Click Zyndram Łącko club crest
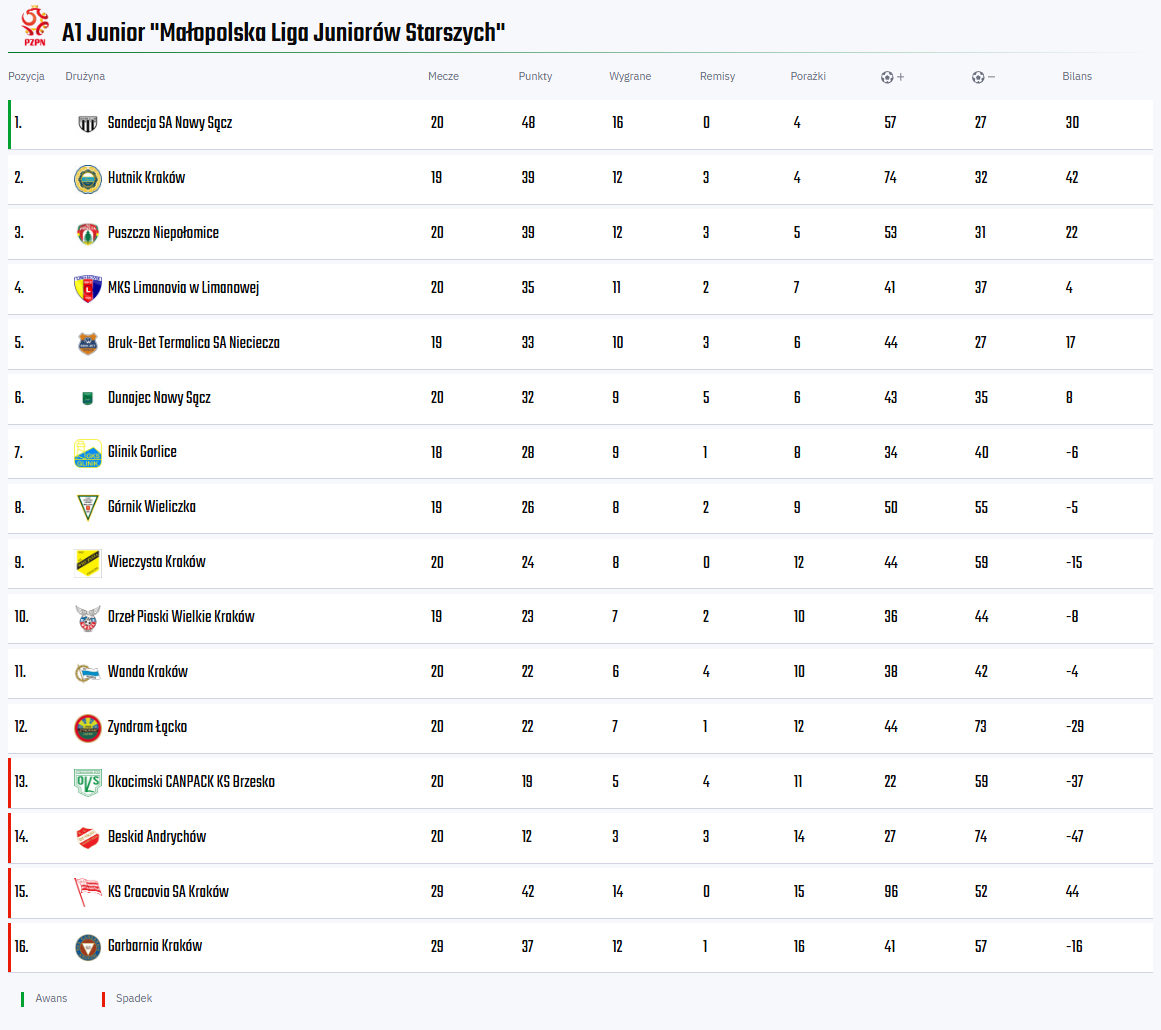 [88, 728]
